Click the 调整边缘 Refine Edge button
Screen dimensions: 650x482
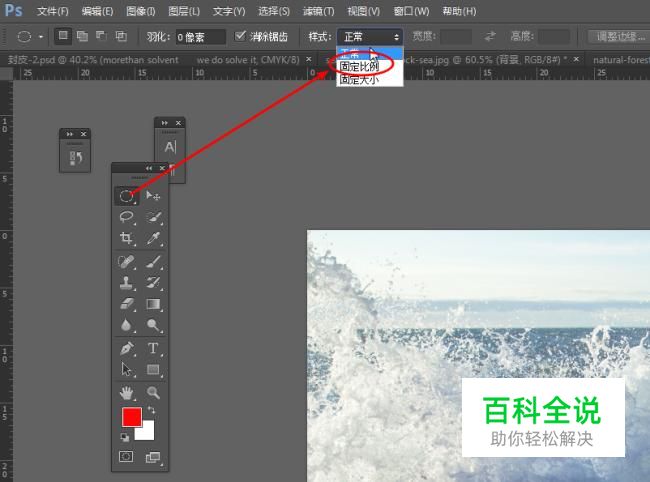tap(620, 36)
